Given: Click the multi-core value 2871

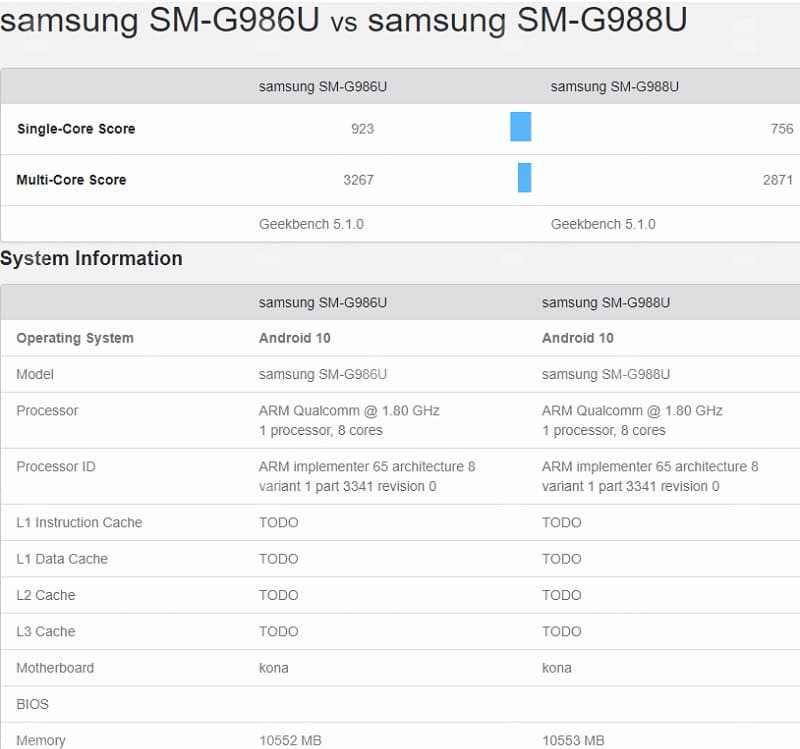Looking at the screenshot, I should (x=778, y=180).
